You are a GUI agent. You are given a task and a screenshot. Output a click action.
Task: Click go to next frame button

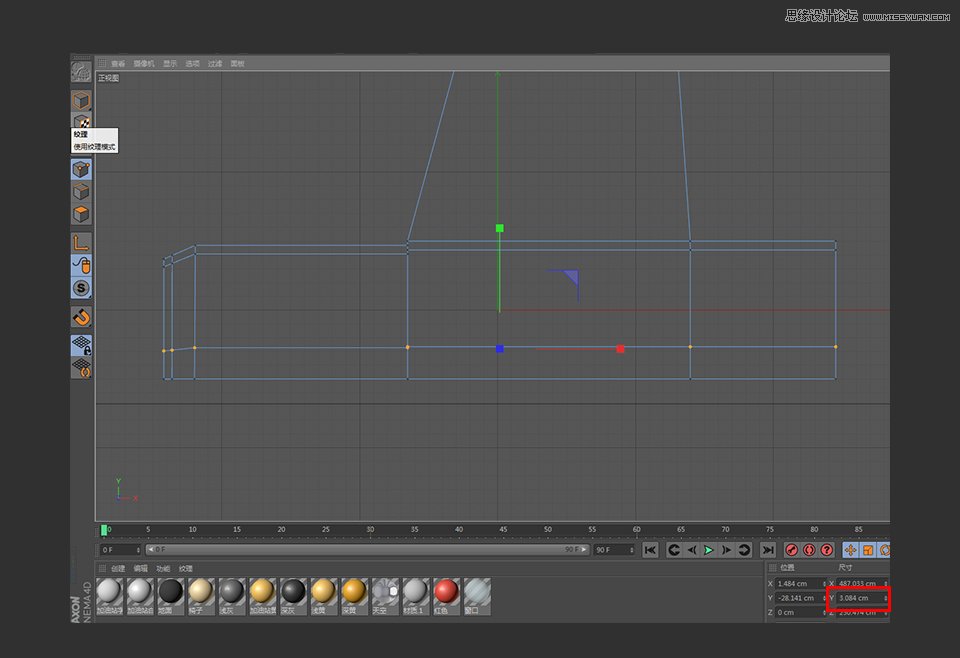pos(725,549)
